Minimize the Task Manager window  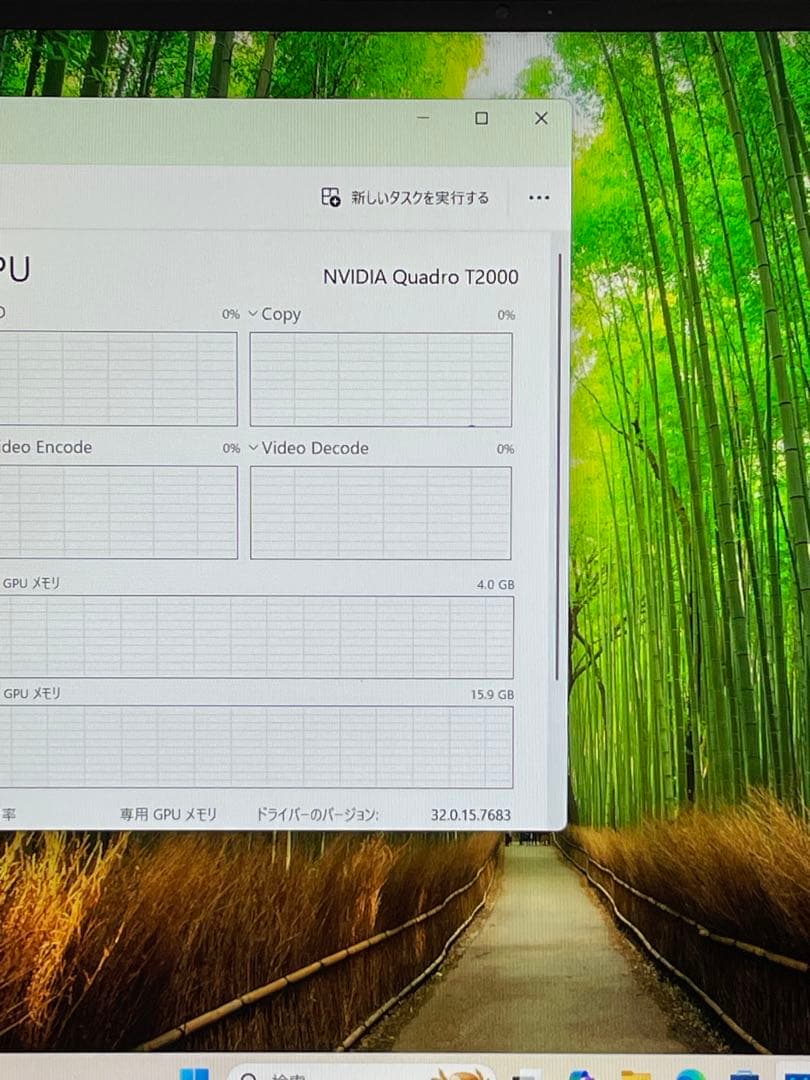point(423,118)
